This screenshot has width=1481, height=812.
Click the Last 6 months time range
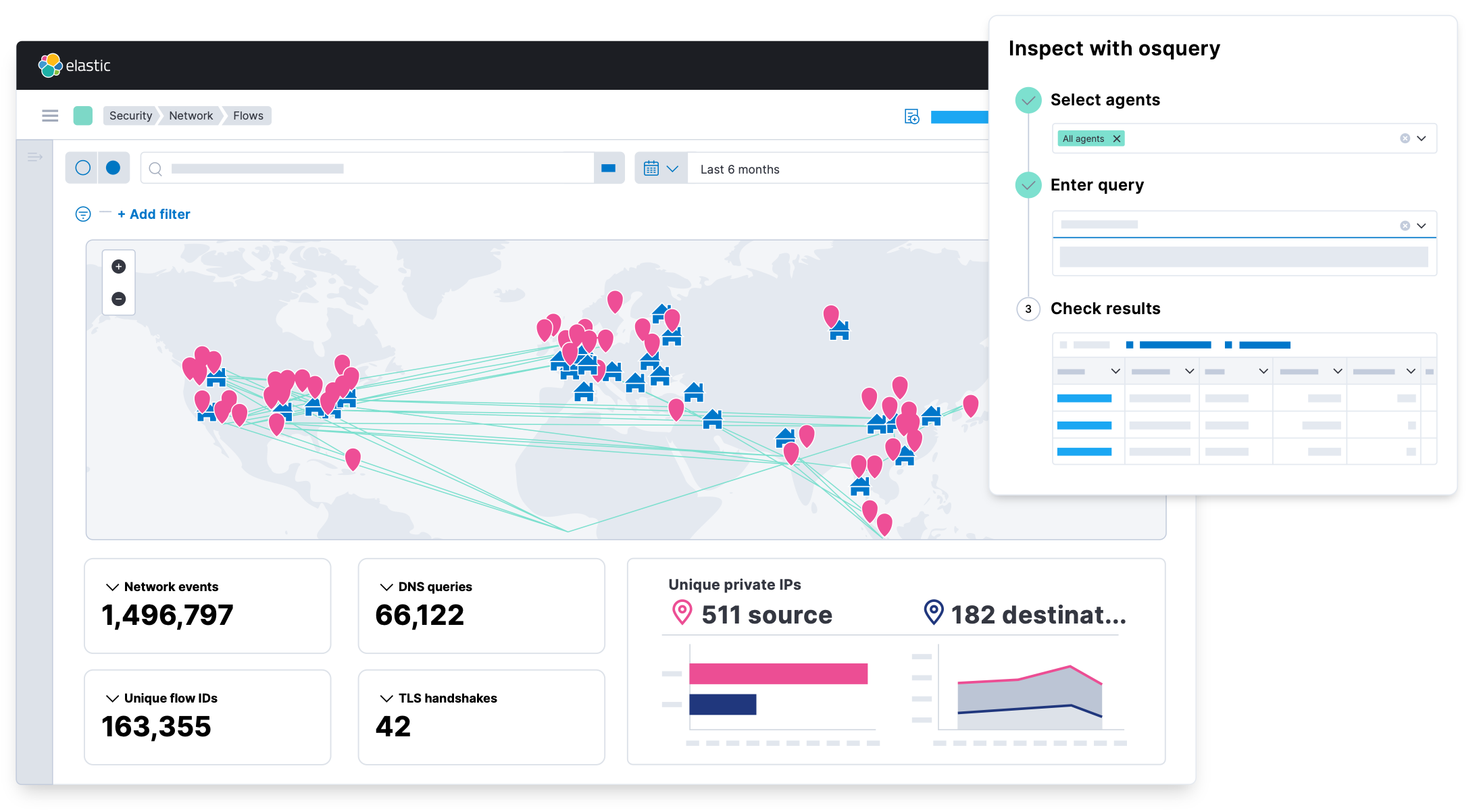click(x=740, y=170)
